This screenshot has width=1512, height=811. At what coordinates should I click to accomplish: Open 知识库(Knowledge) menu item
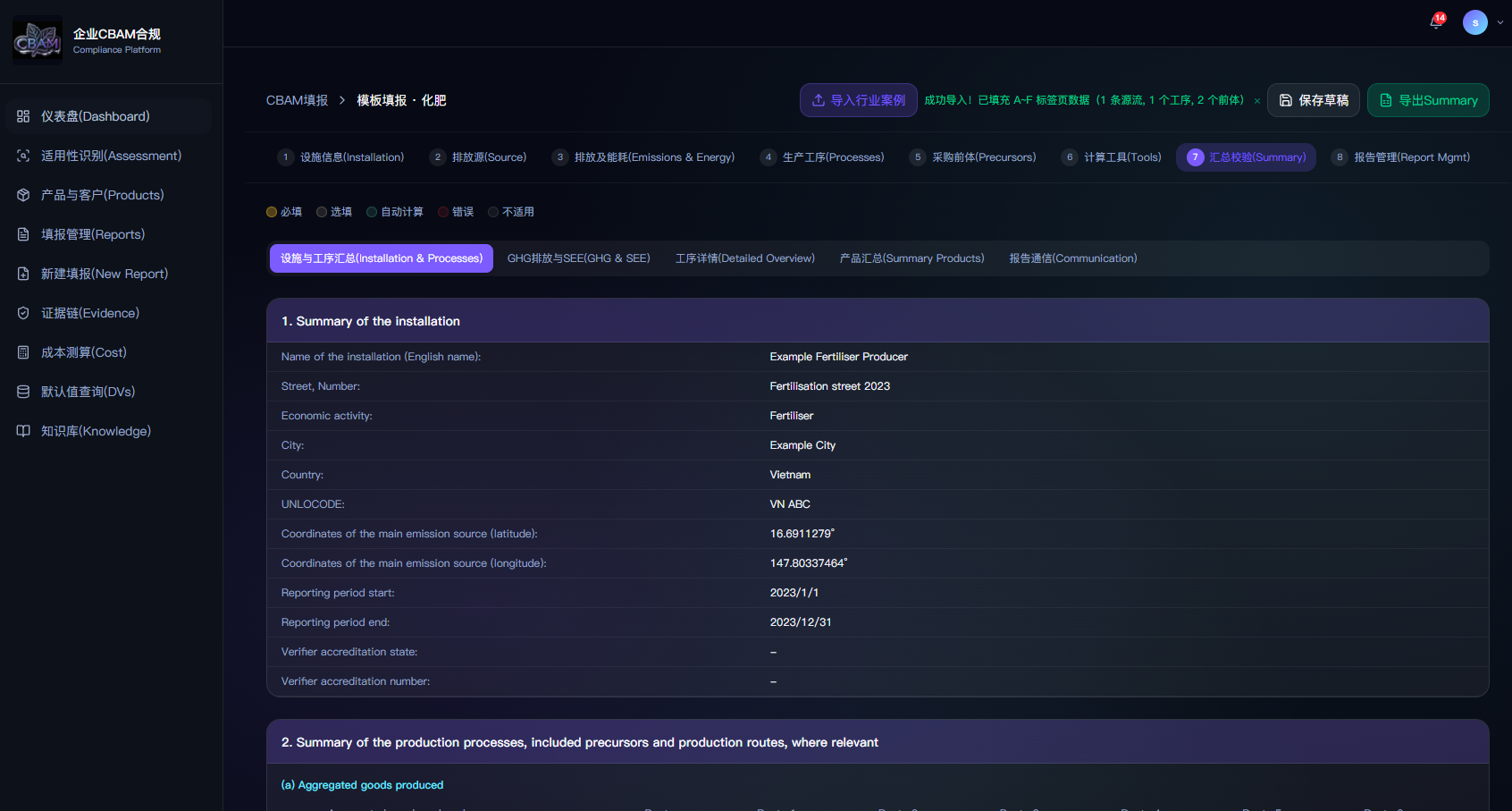[x=108, y=431]
